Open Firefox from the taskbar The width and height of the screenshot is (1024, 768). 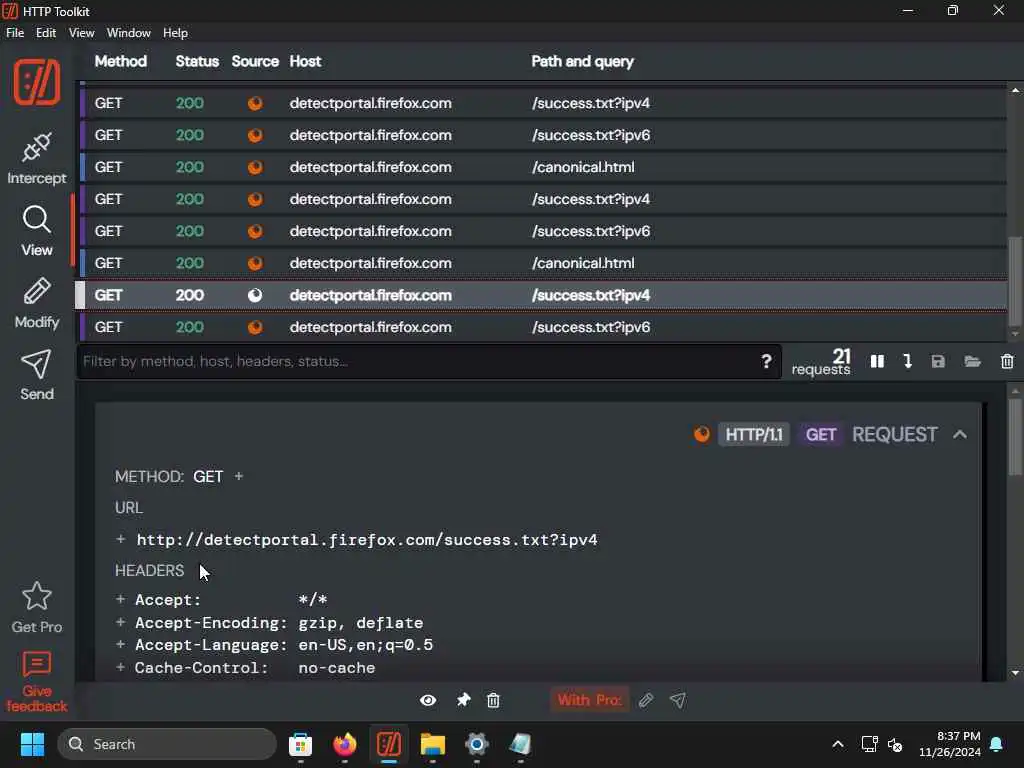(x=345, y=744)
